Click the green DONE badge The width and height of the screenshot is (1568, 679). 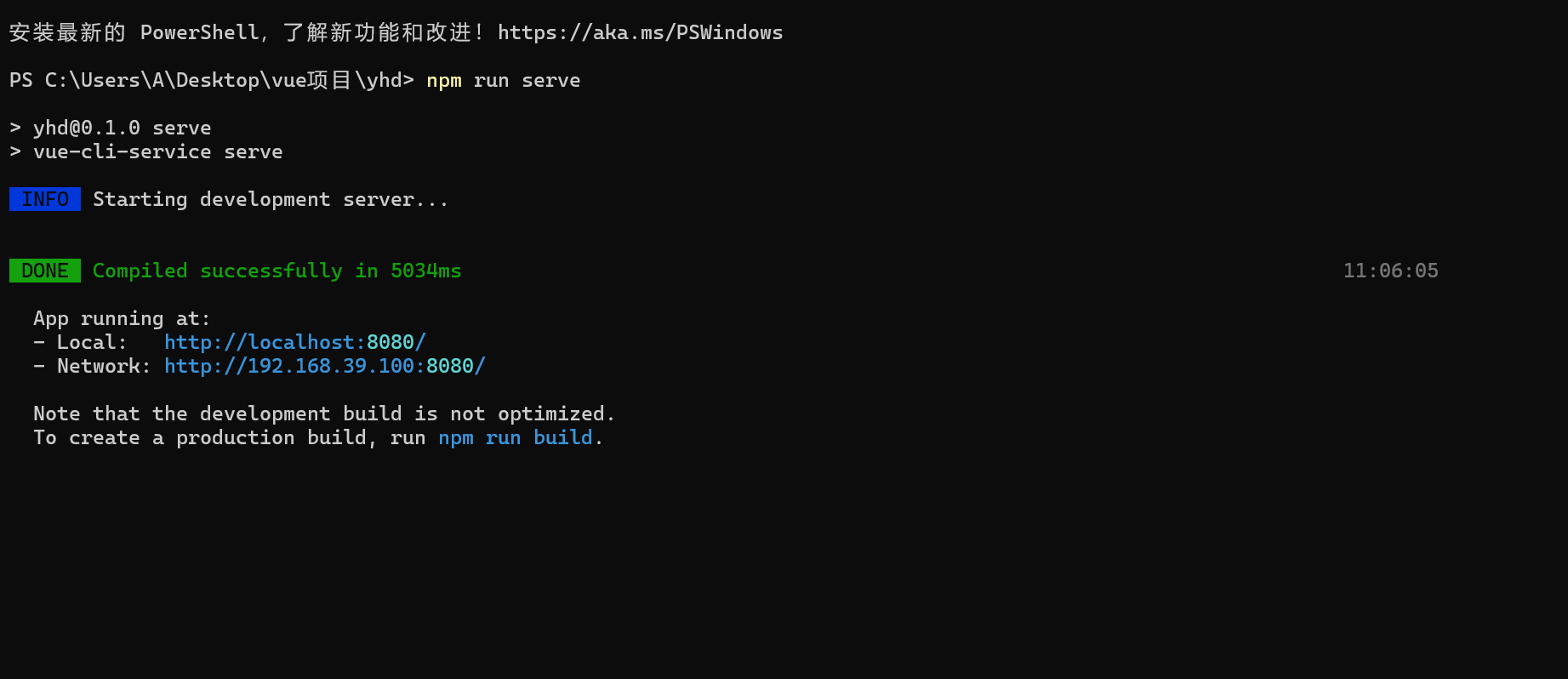[x=45, y=271]
